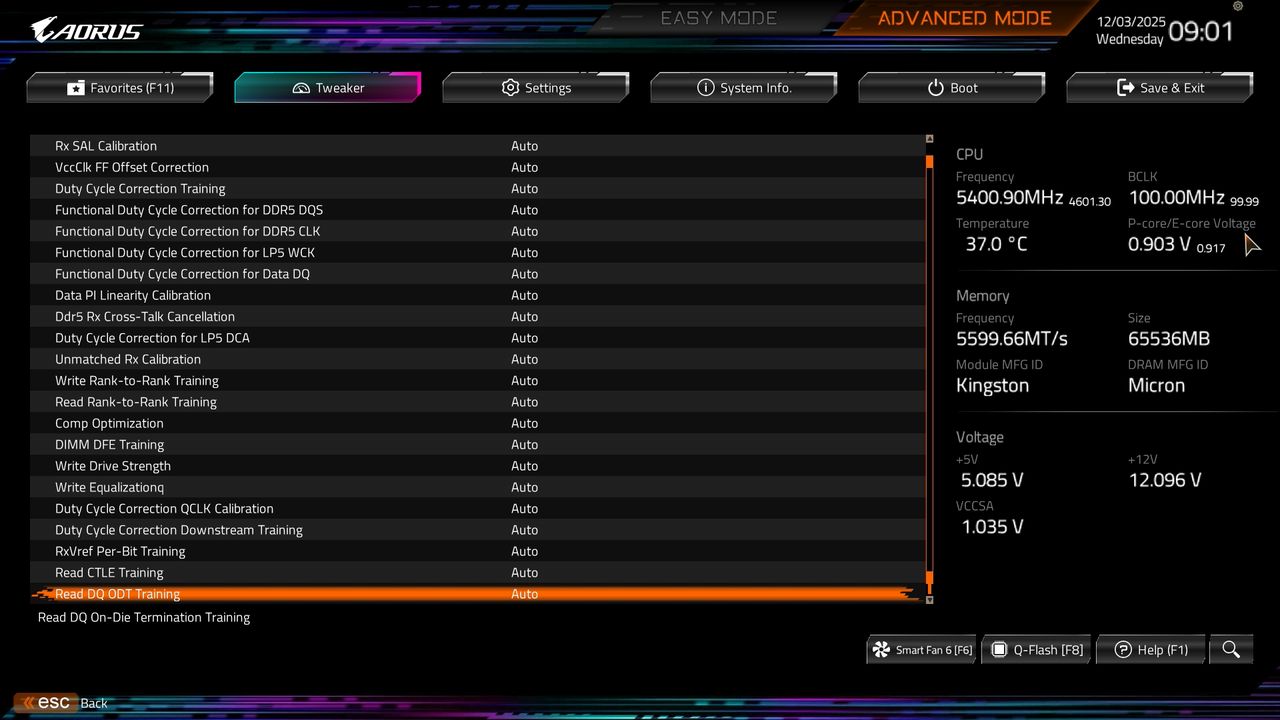
Task: Change Write Drive Strength from Auto
Action: click(x=525, y=465)
